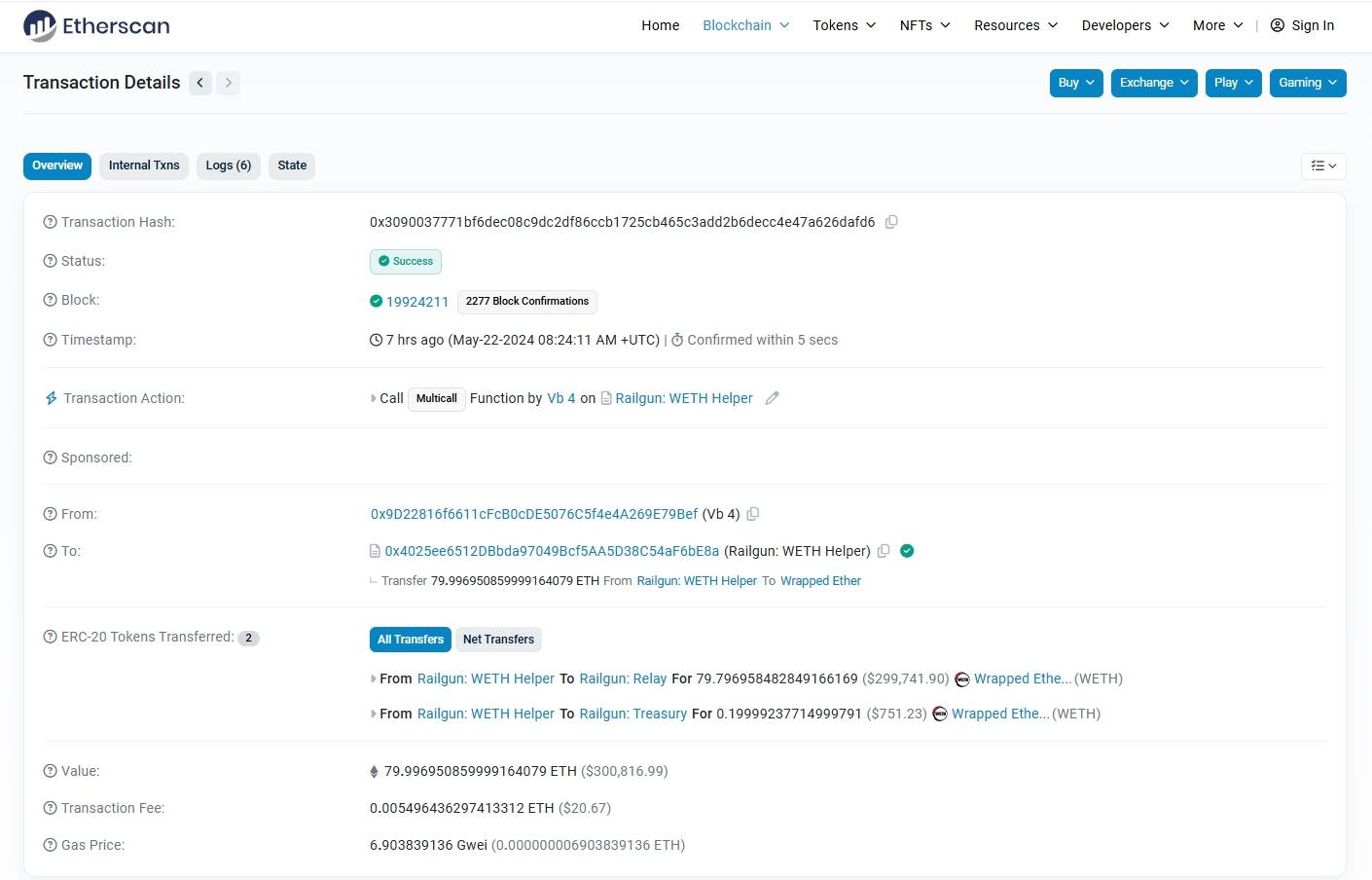
Task: Open Railgun: WETH Helper link in Transaction Action
Action: point(684,398)
